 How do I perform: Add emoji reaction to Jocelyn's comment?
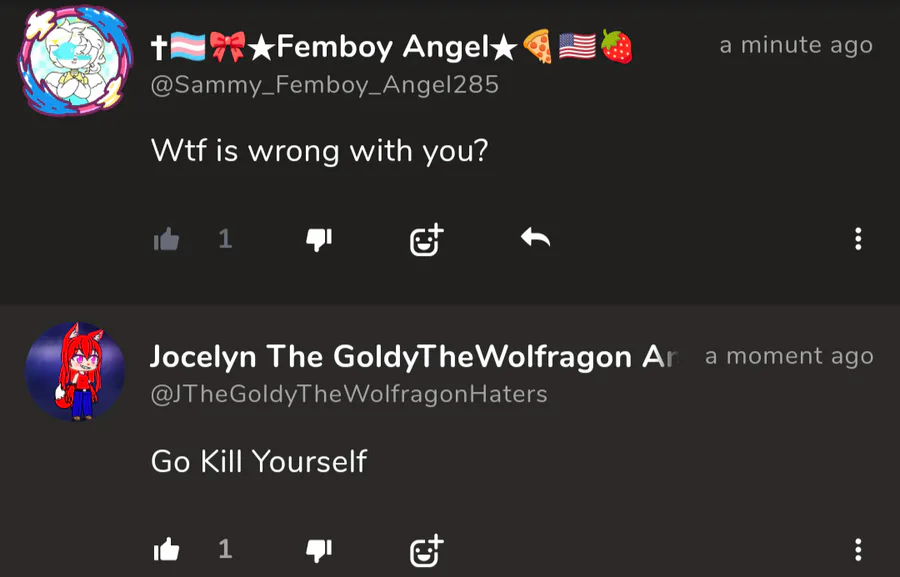(427, 550)
